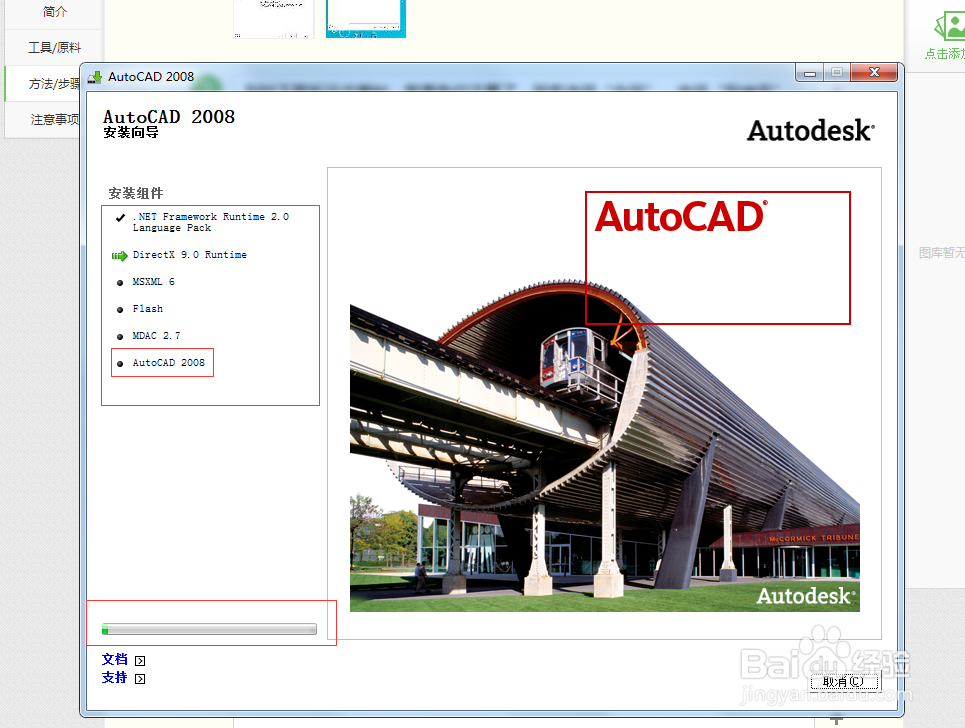Click the AutoCAD 2008 installer title bar icon
This screenshot has width=965, height=728.
click(x=95, y=77)
